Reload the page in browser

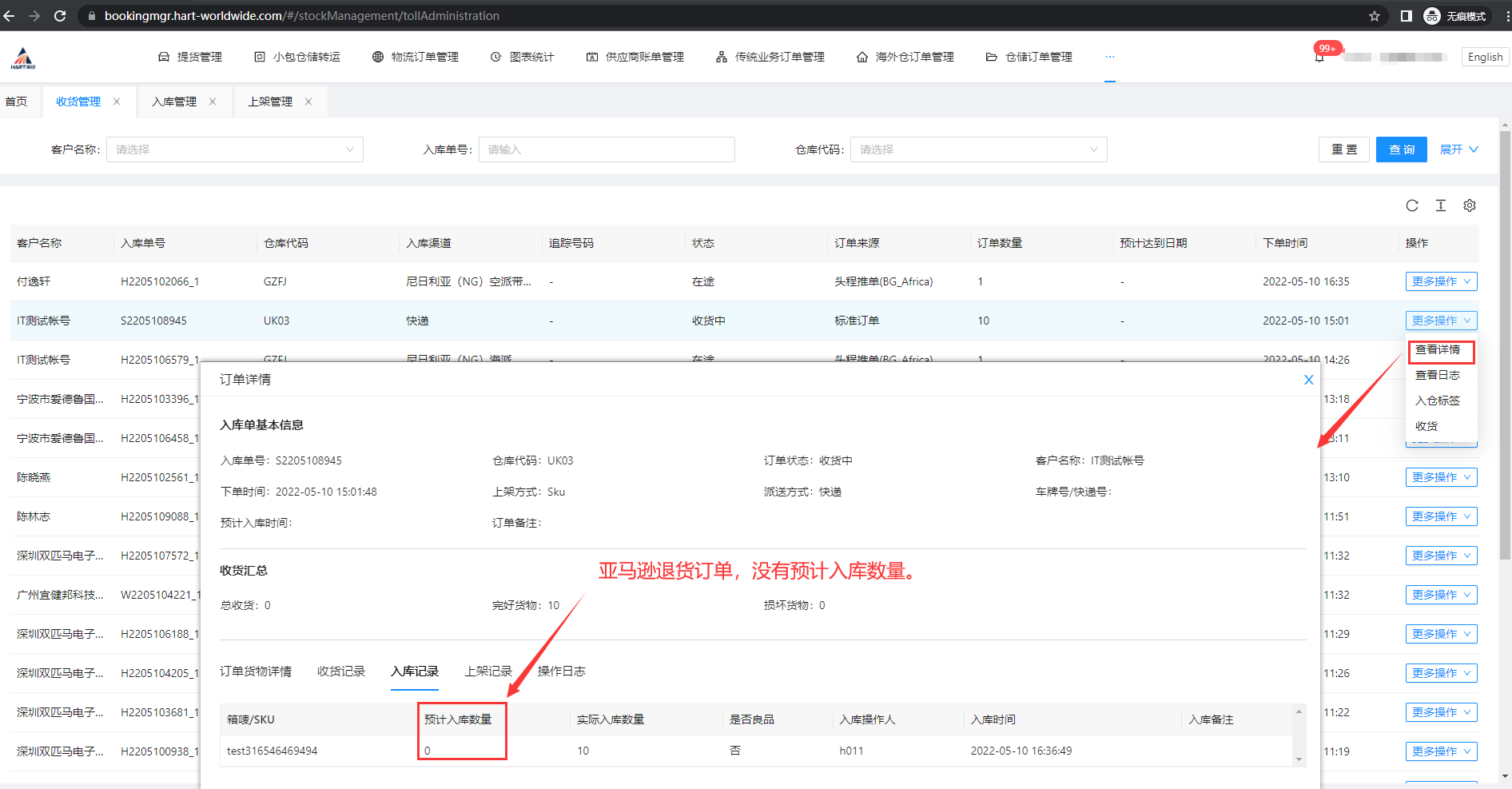tap(60, 16)
